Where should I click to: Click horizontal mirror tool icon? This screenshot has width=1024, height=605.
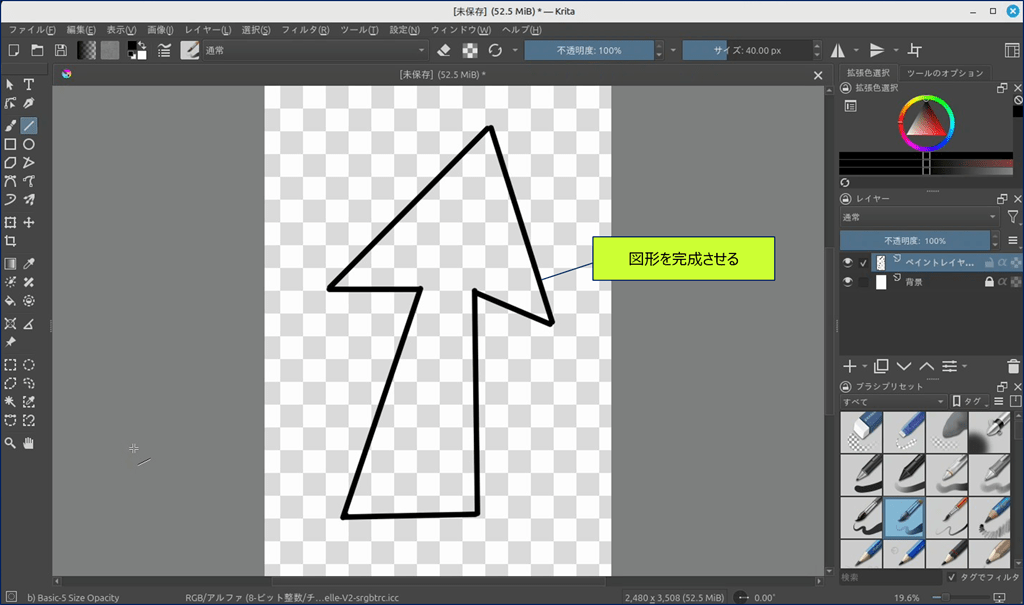[837, 50]
